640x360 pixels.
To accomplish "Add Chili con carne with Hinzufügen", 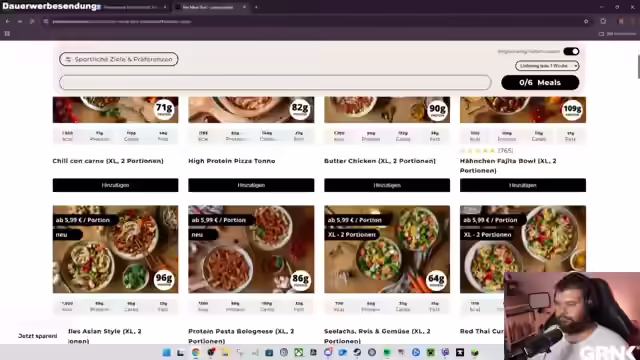I will pyautogui.click(x=116, y=185).
